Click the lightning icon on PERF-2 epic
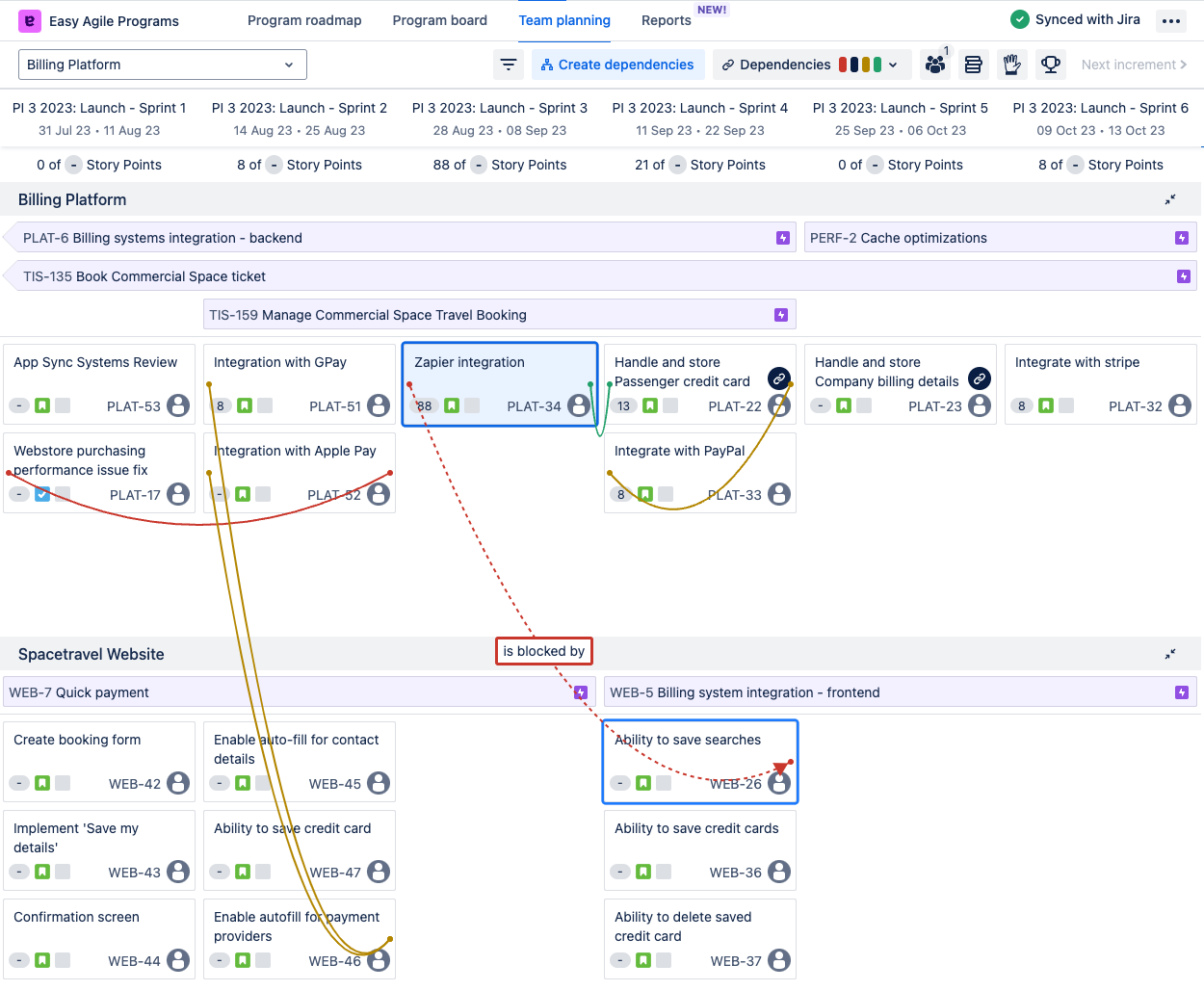Screen dimensions: 1204x991 point(1181,238)
